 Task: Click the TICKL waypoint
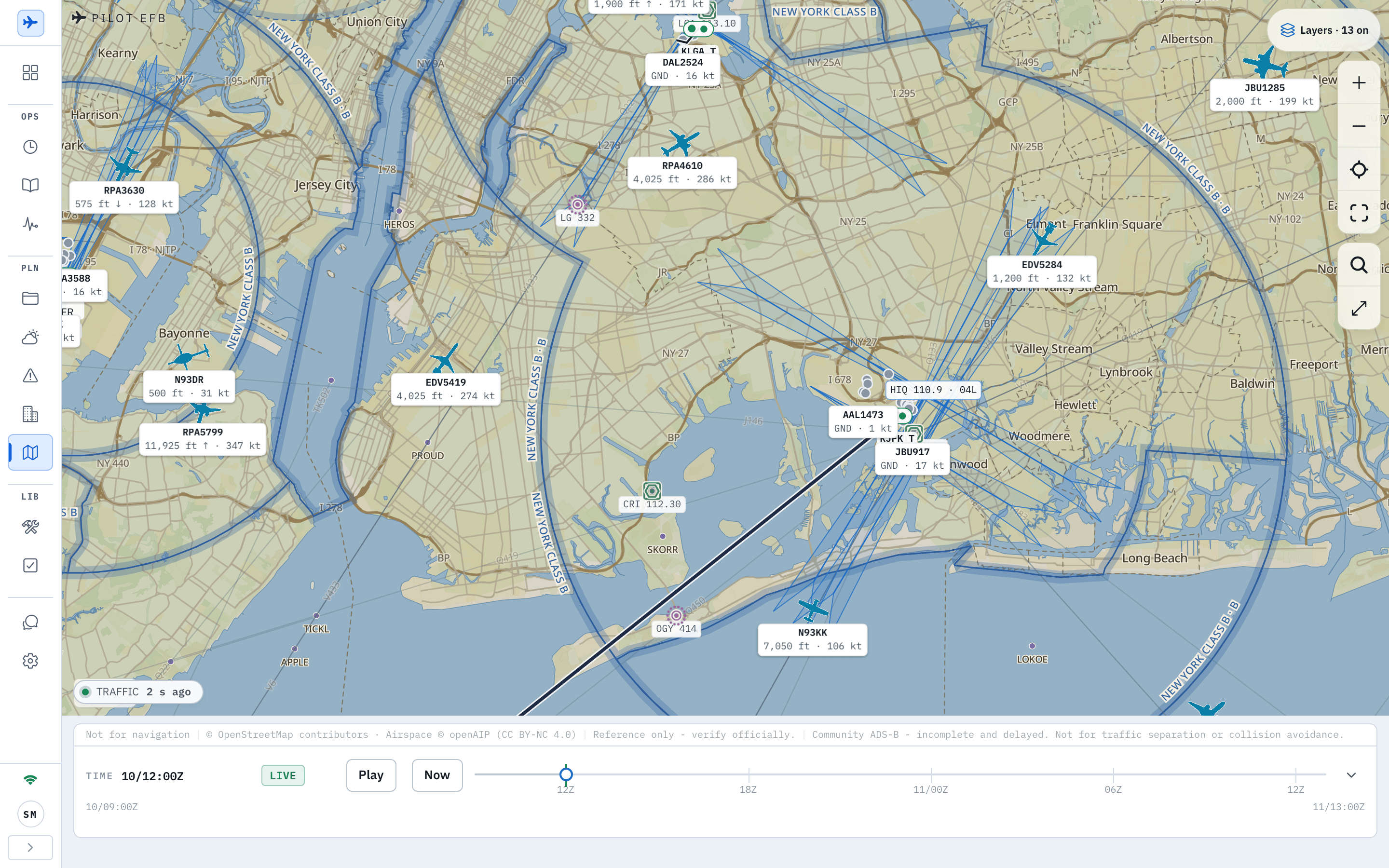coord(316,616)
